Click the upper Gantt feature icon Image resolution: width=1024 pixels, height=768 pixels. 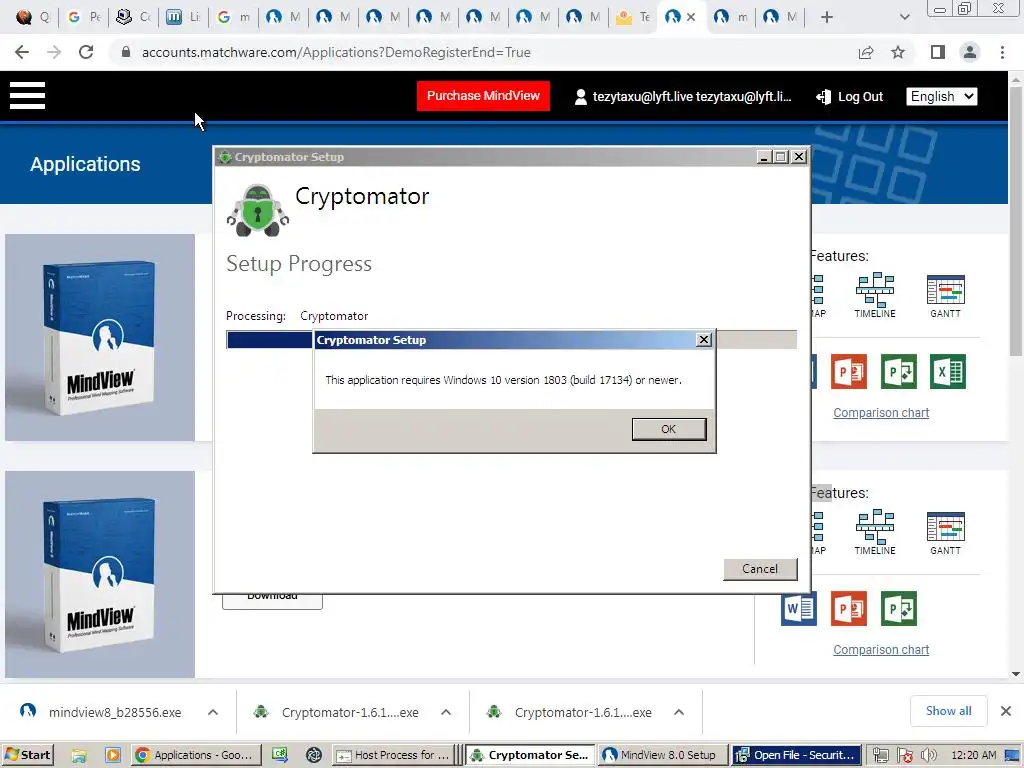pyautogui.click(x=946, y=295)
